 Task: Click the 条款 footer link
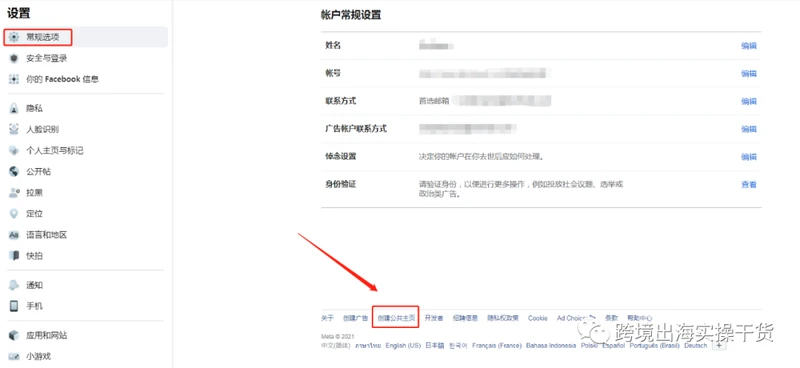pos(611,318)
